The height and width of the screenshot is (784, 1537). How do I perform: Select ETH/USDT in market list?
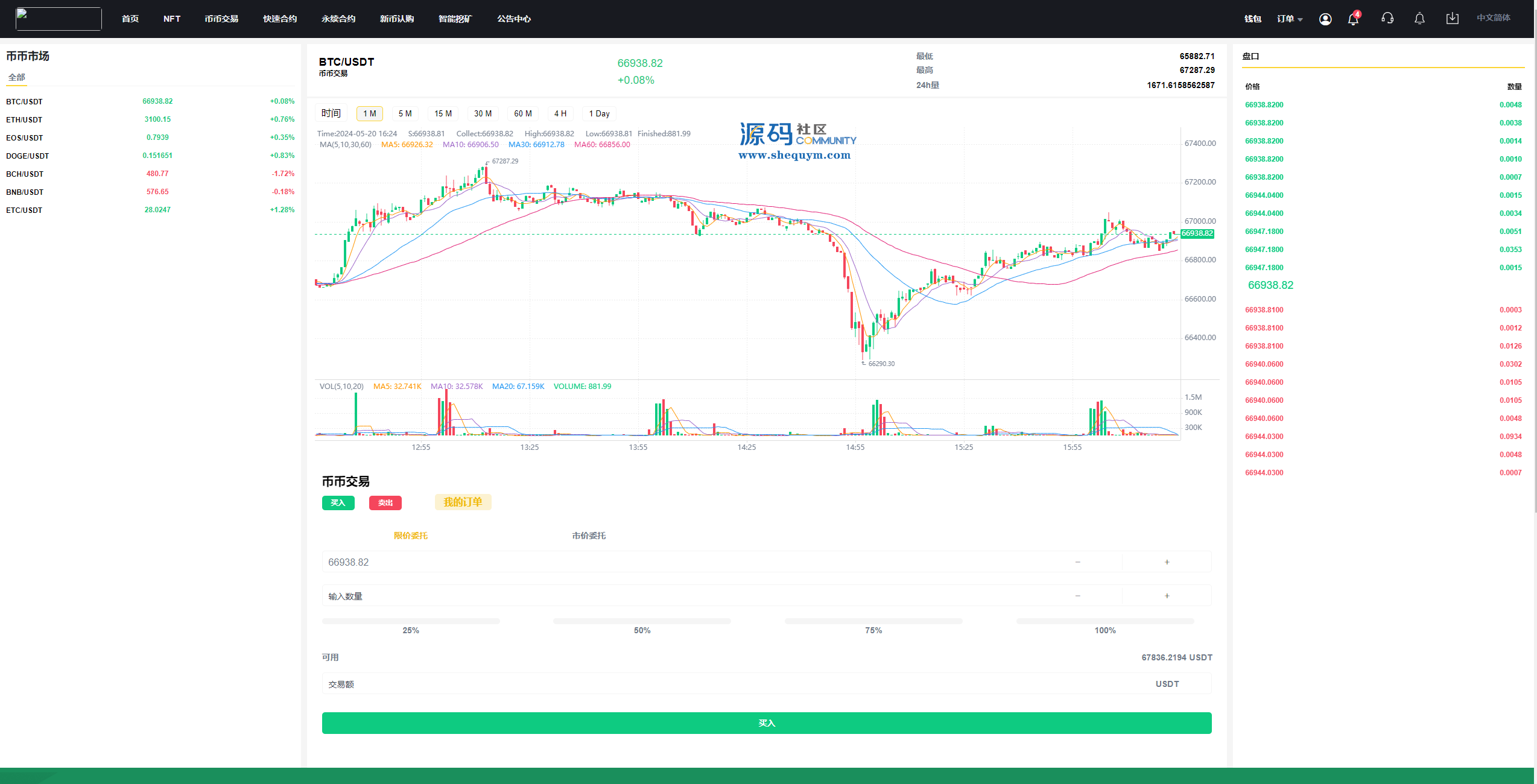tap(150, 119)
